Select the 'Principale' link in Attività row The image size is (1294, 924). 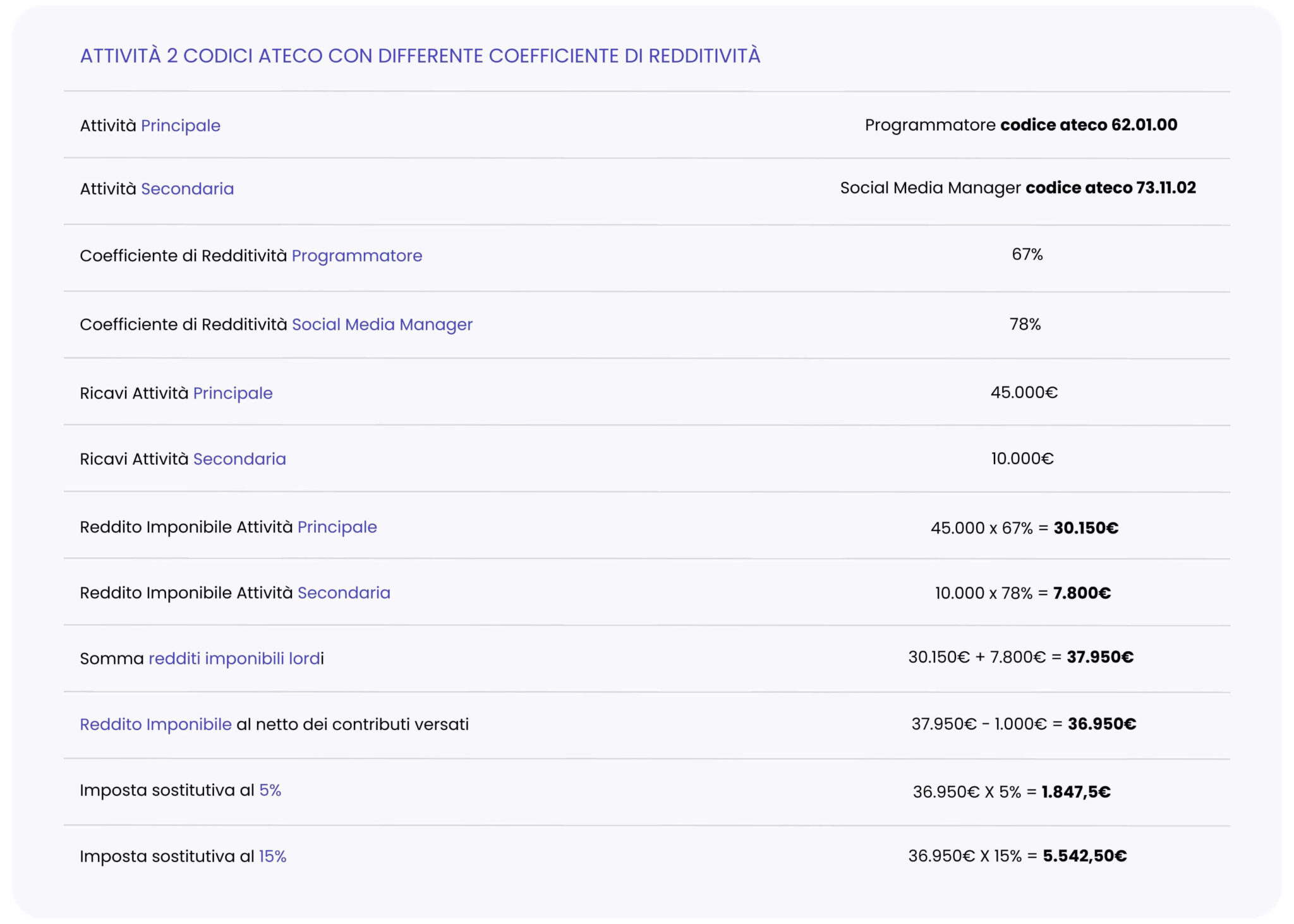click(181, 126)
